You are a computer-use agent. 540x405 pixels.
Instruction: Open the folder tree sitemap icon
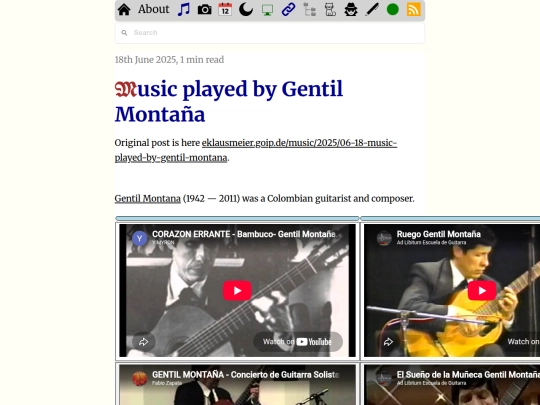click(310, 10)
